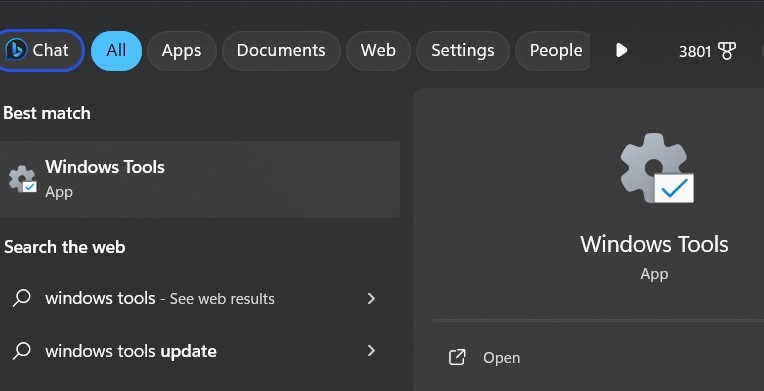Switch to the Documents filter tab
The image size is (764, 391).
point(281,50)
